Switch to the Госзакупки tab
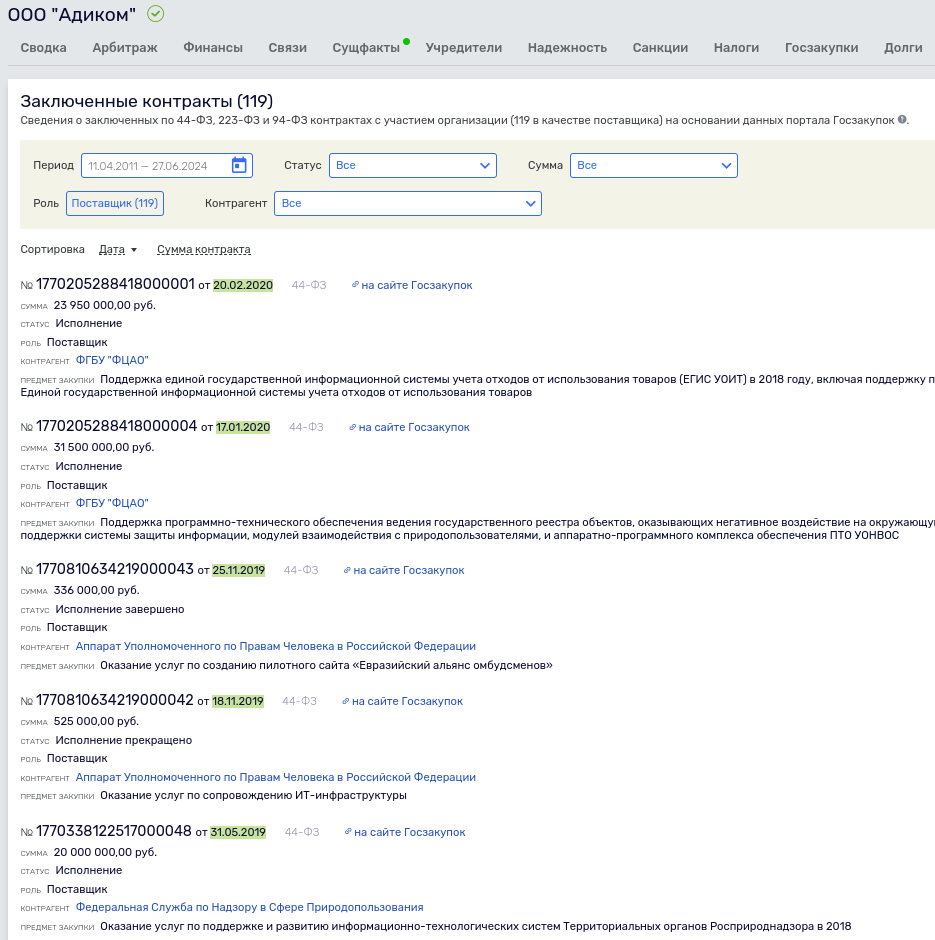This screenshot has width=935, height=940. [821, 47]
